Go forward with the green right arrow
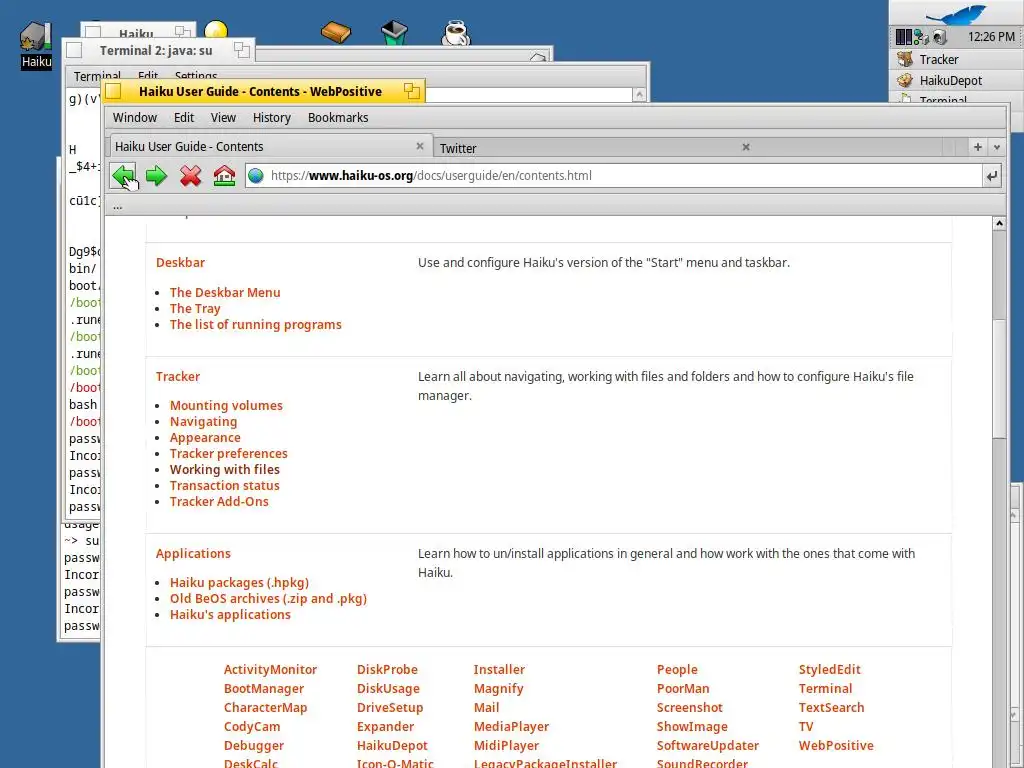1024x768 pixels. pyautogui.click(x=157, y=176)
